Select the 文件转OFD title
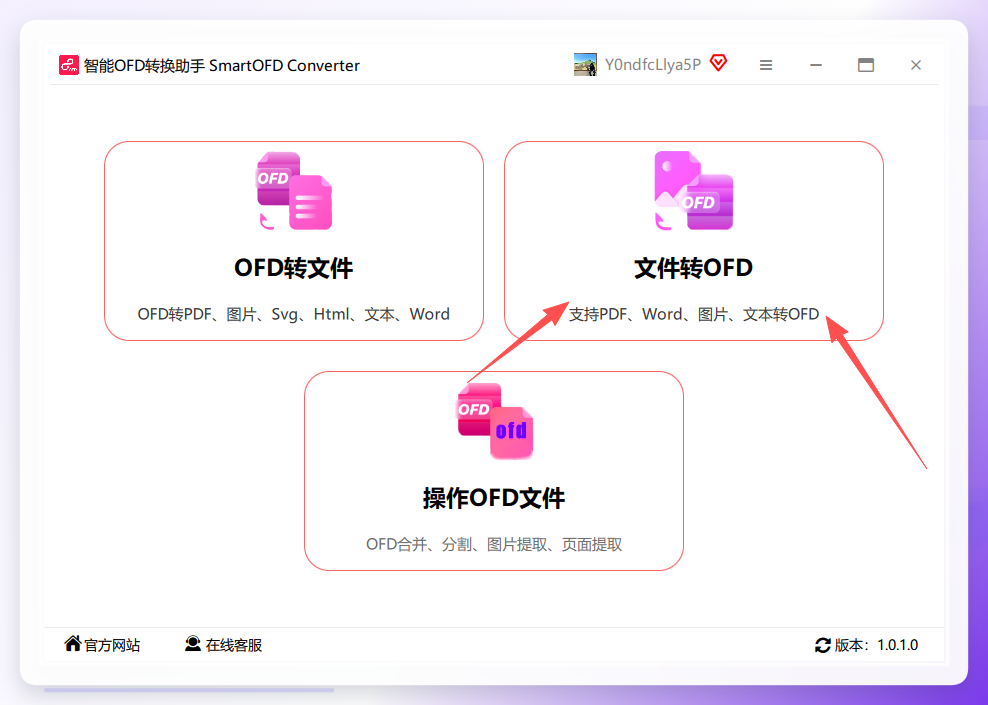This screenshot has height=705, width=988. 693,268
